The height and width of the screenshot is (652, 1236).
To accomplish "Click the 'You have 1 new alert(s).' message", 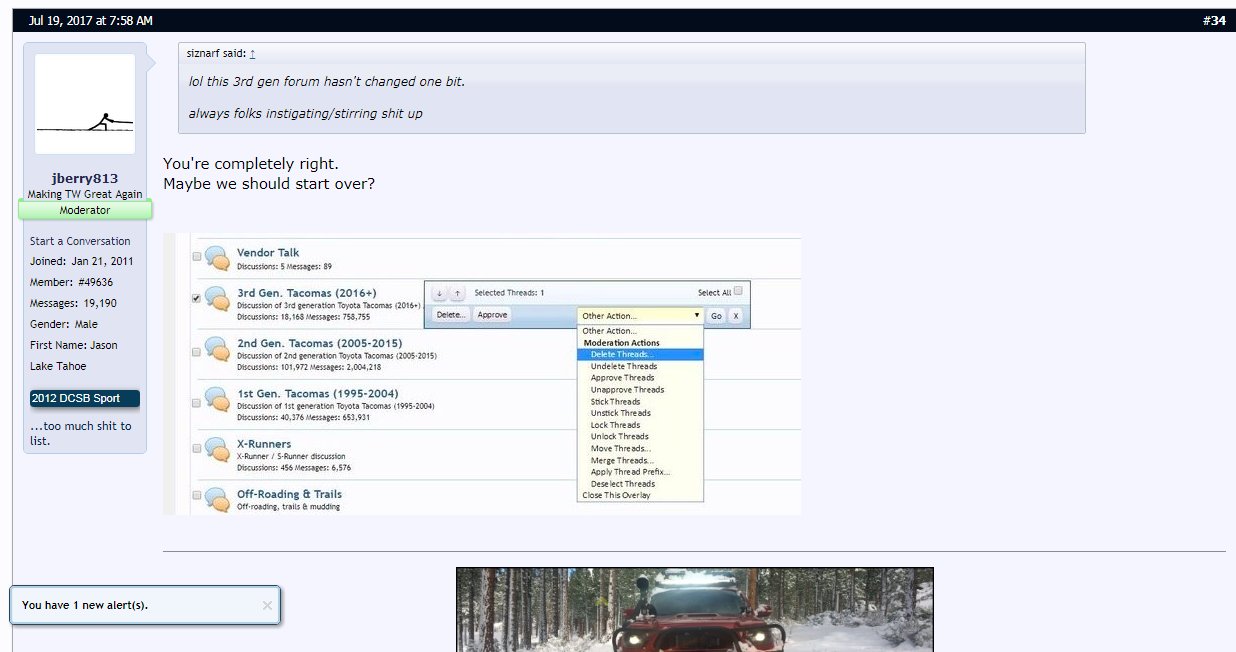I will 85,605.
